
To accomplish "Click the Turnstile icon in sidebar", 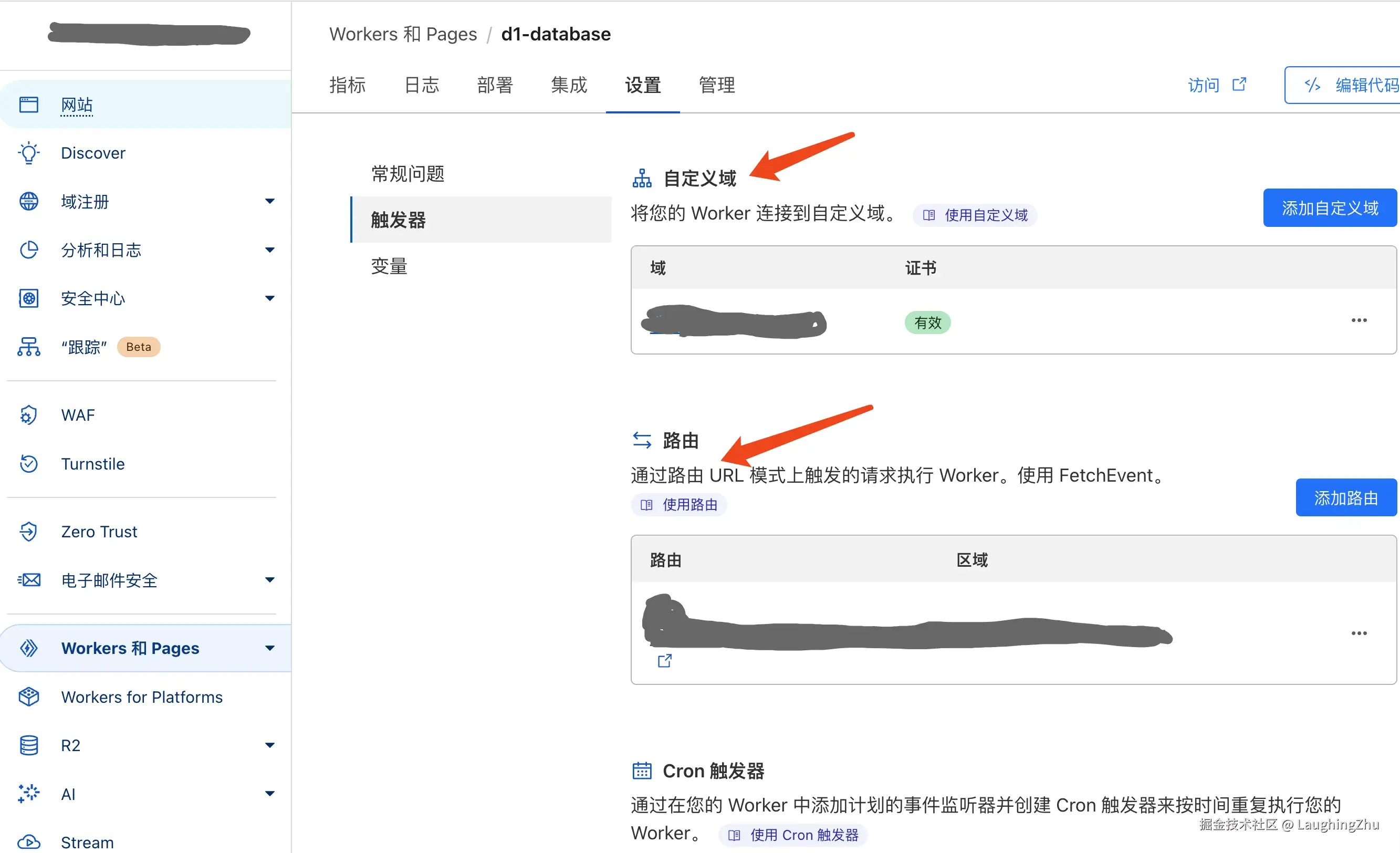I will click(28, 464).
